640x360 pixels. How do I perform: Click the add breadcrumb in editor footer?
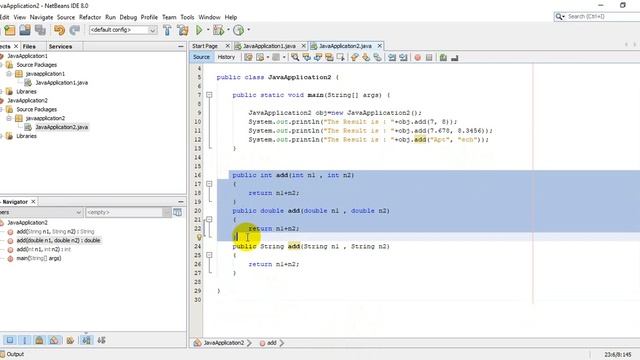(268, 343)
